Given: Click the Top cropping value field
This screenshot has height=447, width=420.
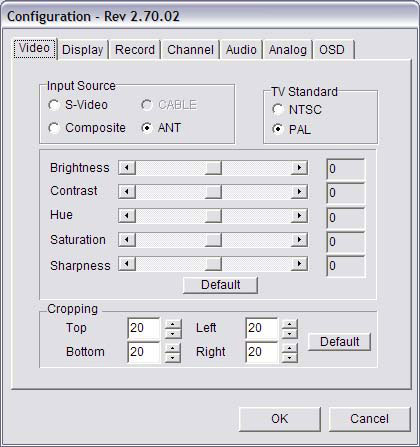Looking at the screenshot, I should click(x=144, y=328).
